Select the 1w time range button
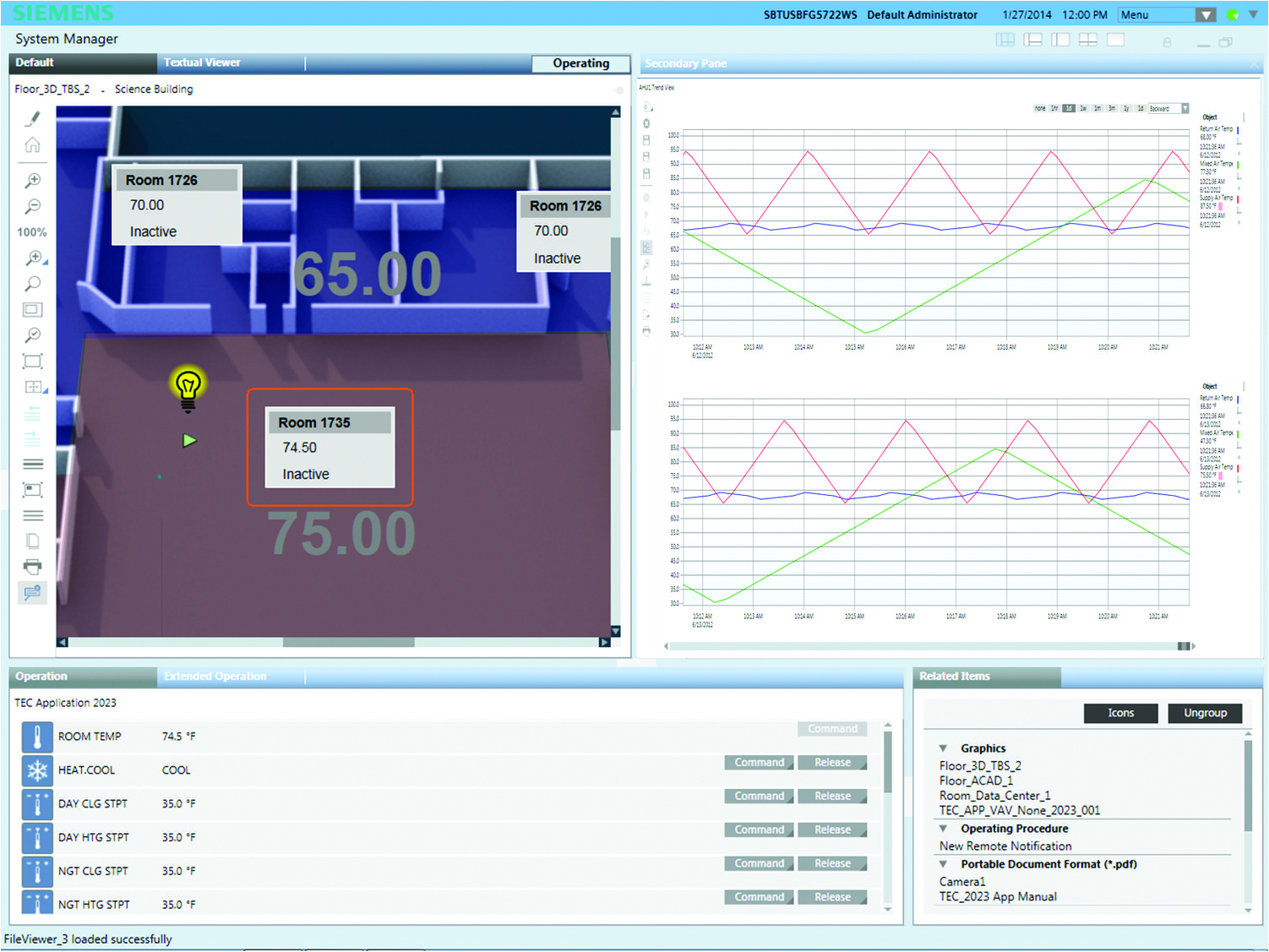This screenshot has height=952, width=1269. pyautogui.click(x=1083, y=108)
